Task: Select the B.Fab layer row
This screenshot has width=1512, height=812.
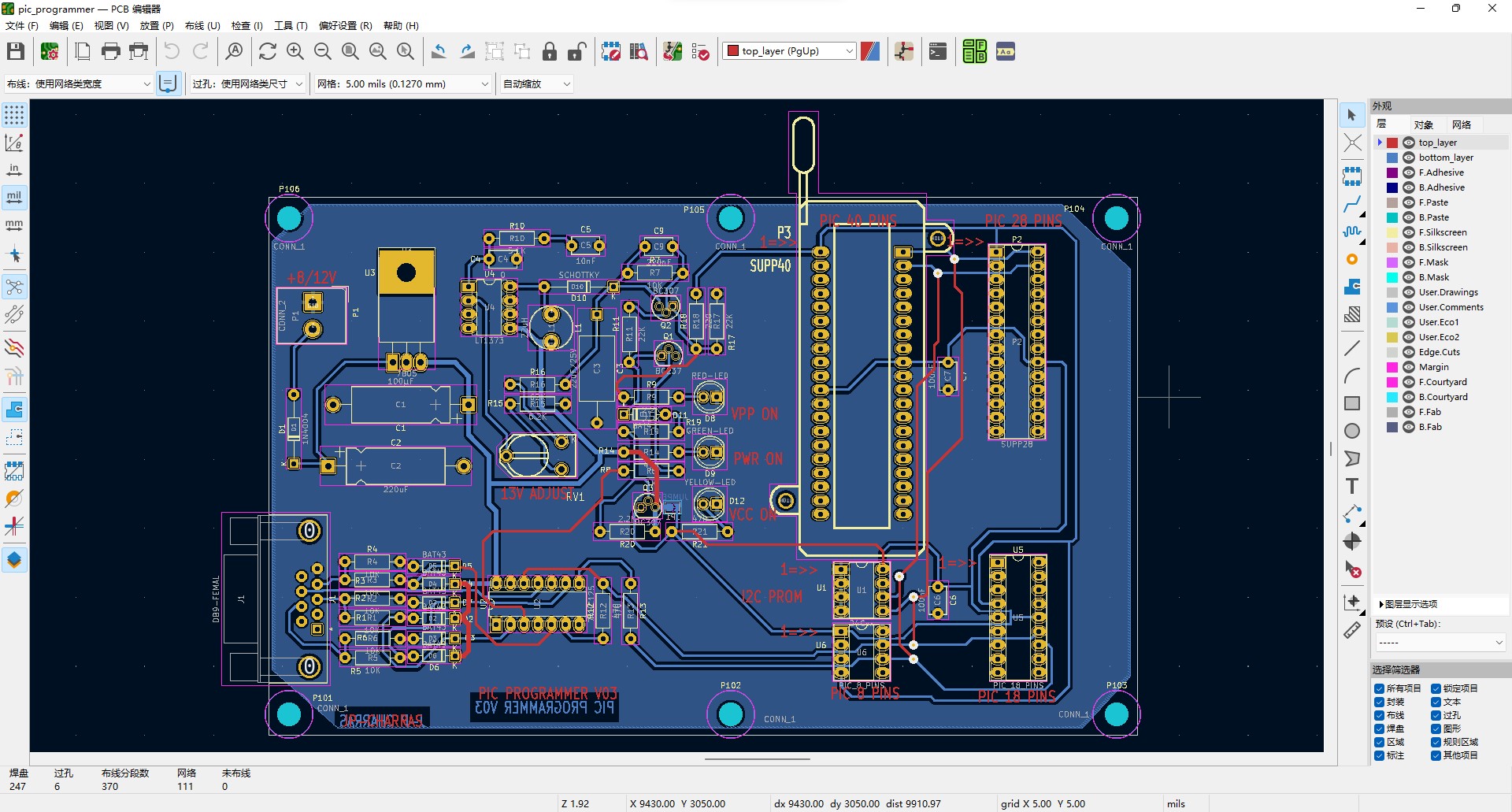Action: pos(1440,427)
